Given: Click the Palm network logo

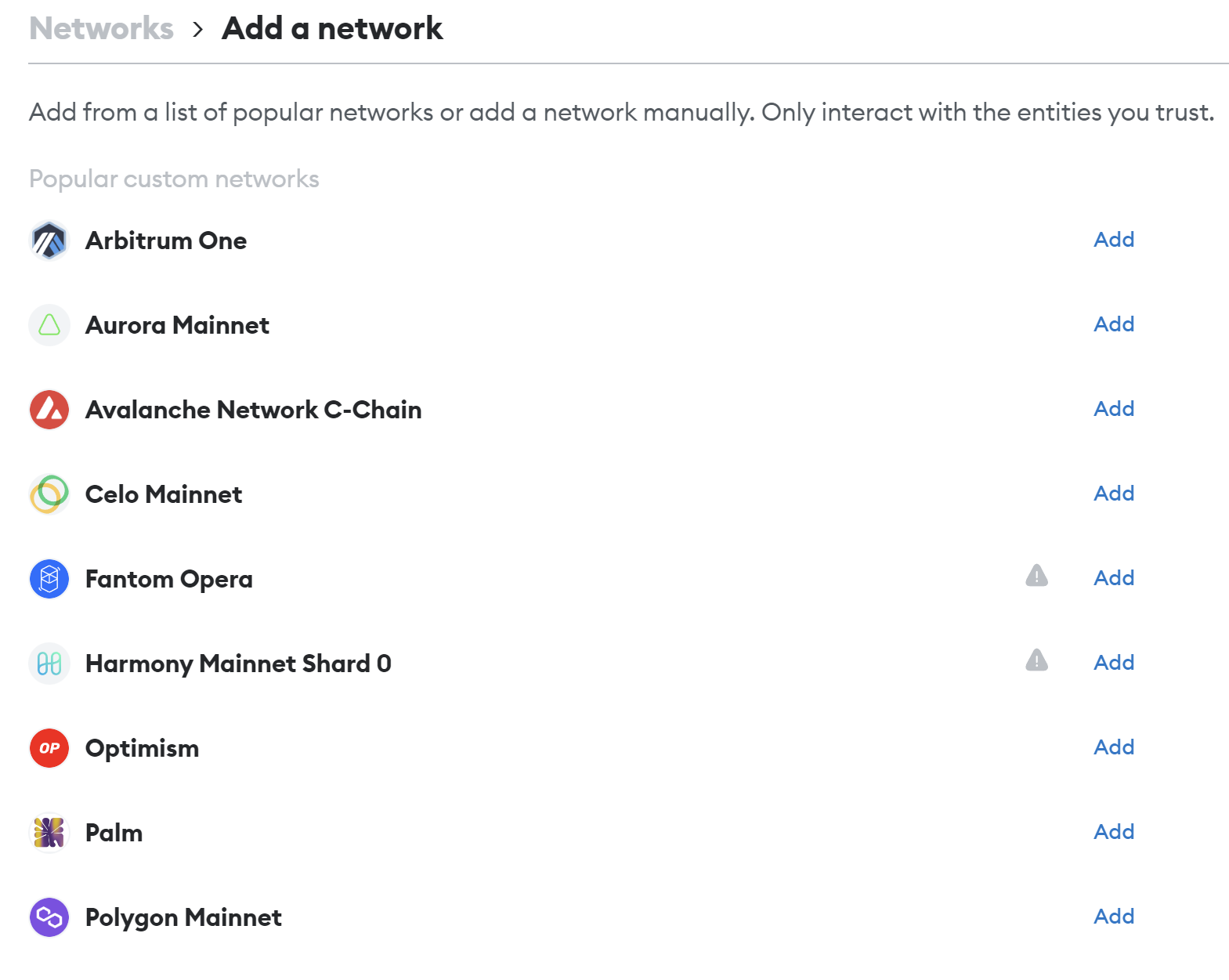Looking at the screenshot, I should 49,833.
